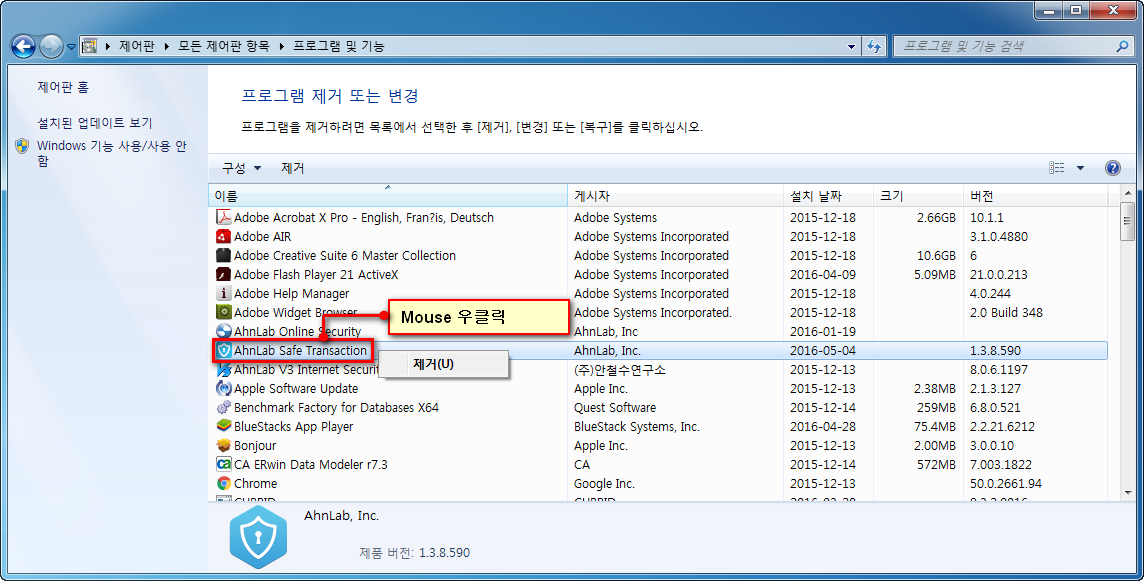
Task: Click size value 10.6GB
Action: tap(936, 255)
